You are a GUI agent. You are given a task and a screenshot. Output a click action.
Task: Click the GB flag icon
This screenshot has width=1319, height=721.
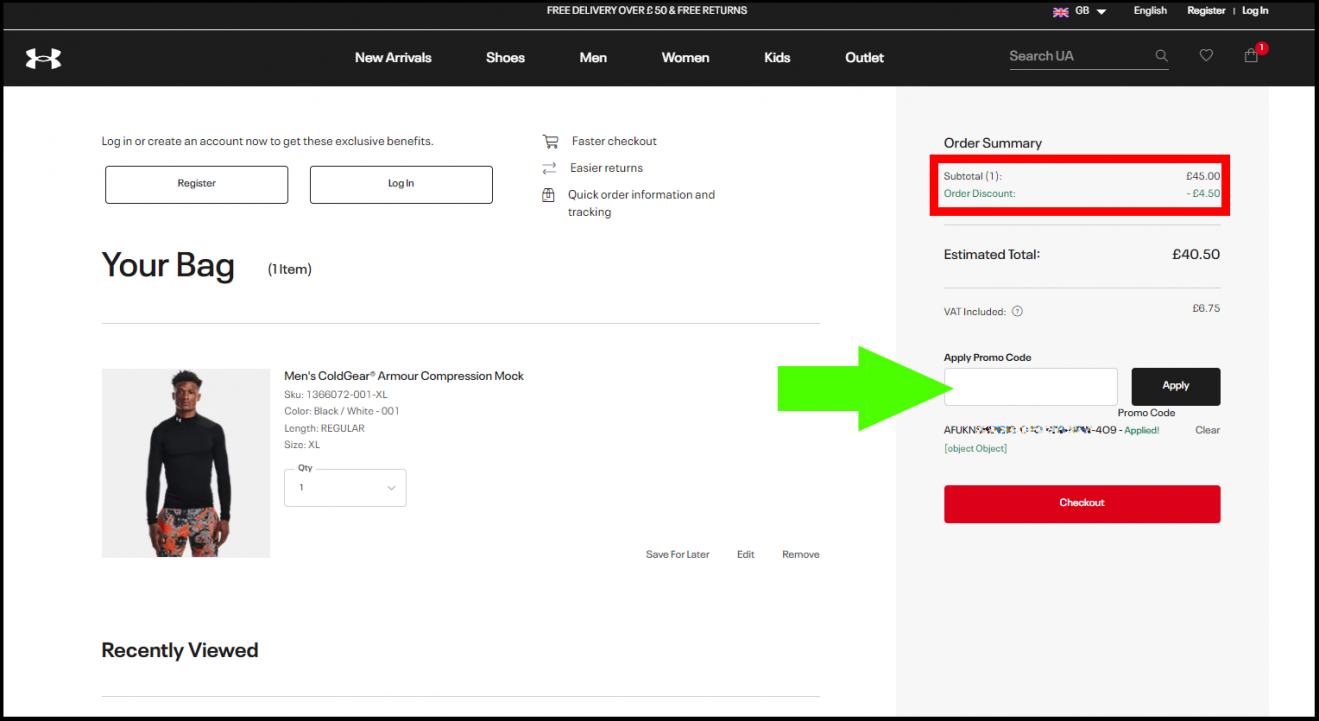[1060, 11]
